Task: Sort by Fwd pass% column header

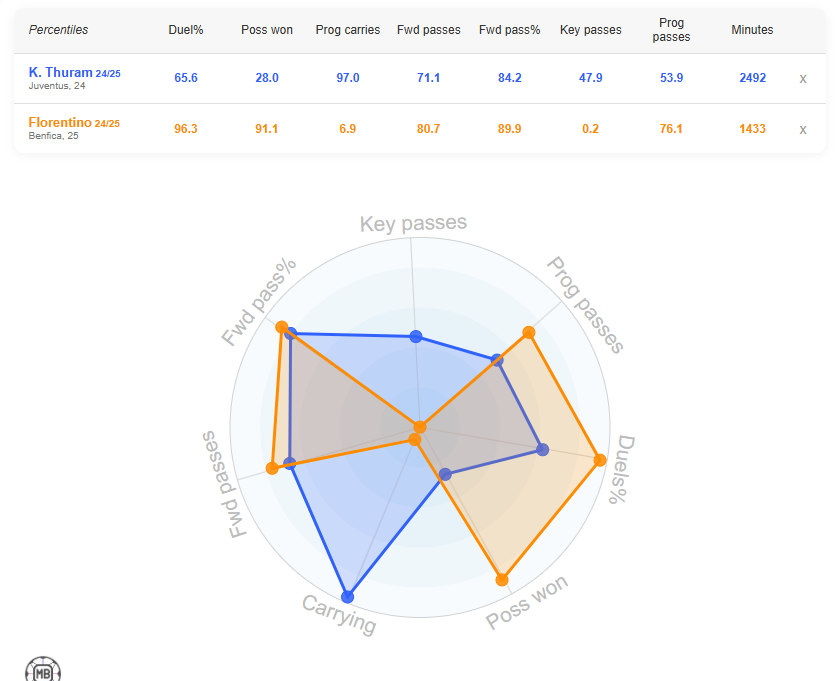Action: pos(509,30)
